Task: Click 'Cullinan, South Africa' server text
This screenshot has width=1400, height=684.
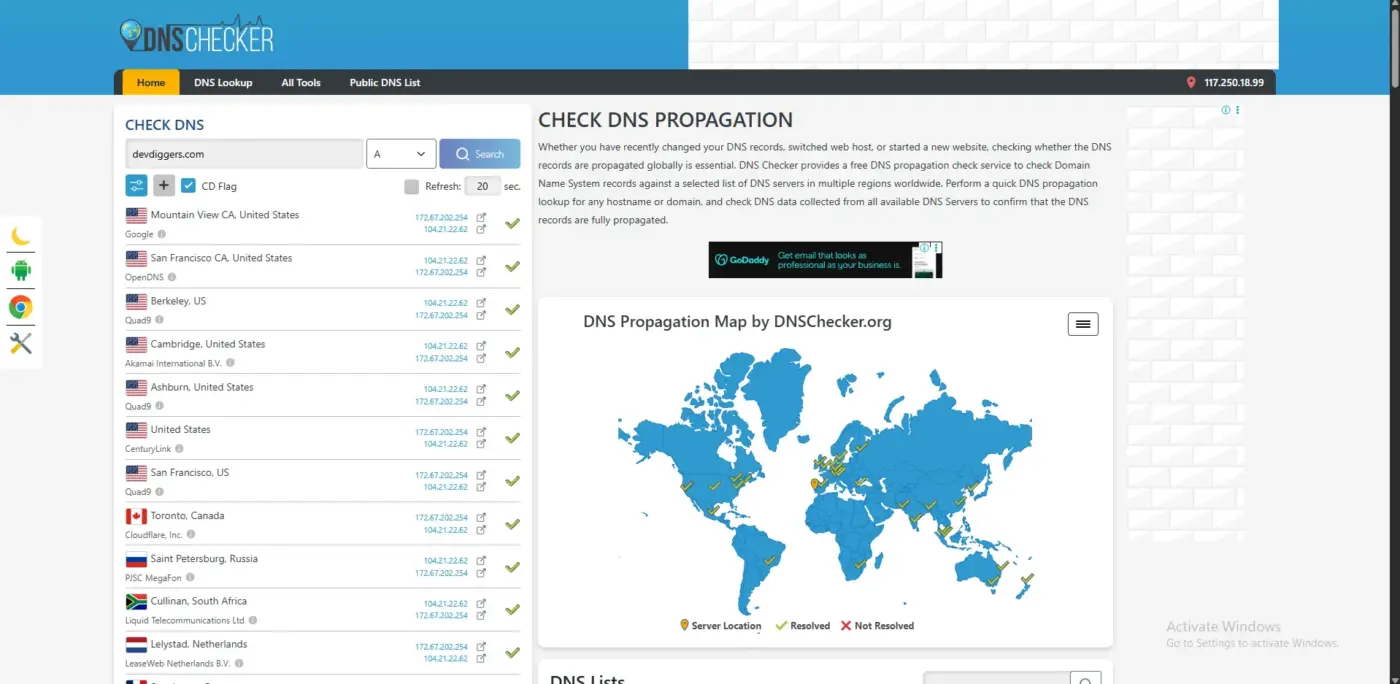Action: (199, 601)
